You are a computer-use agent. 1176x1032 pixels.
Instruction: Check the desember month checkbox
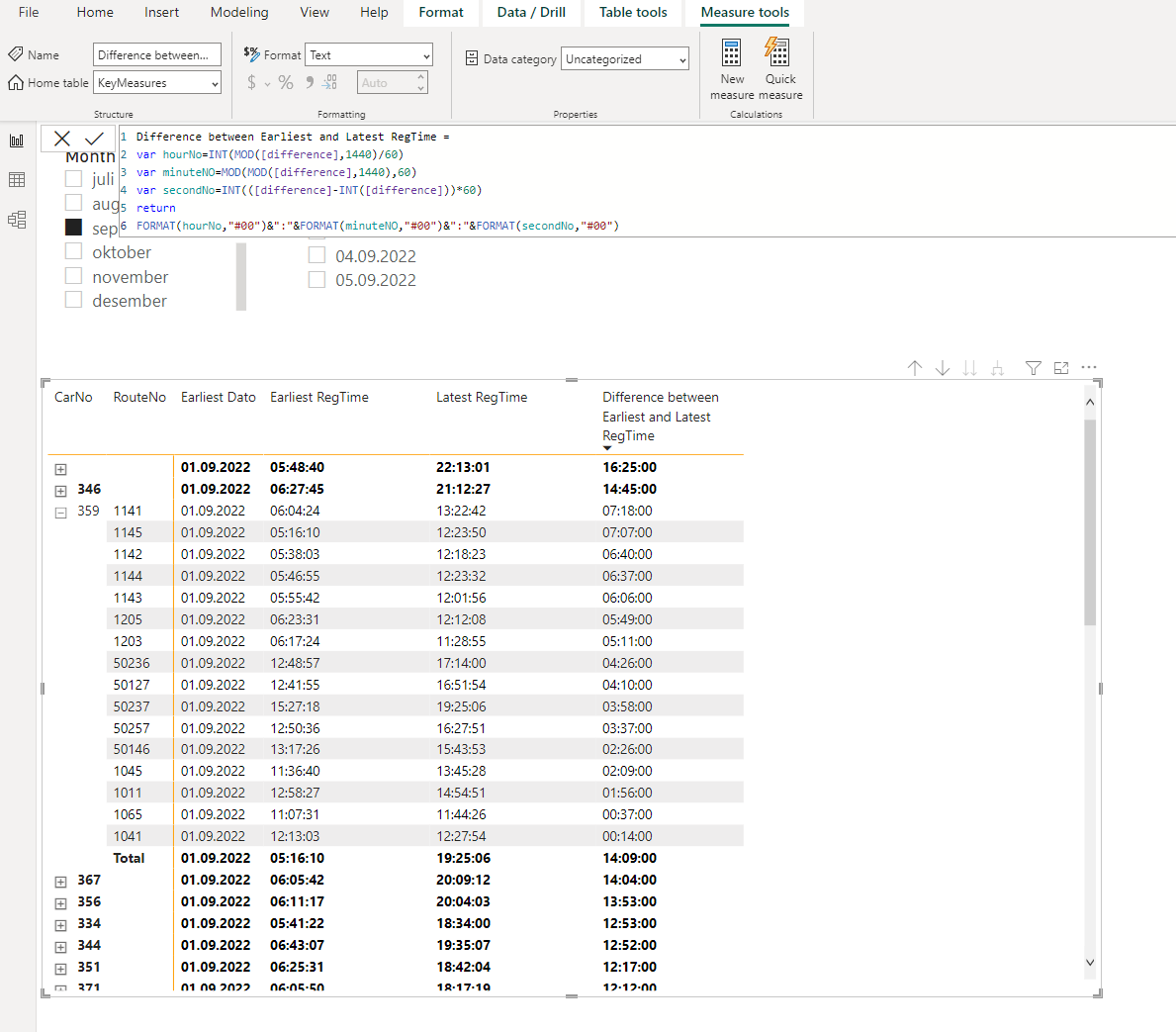tap(73, 300)
